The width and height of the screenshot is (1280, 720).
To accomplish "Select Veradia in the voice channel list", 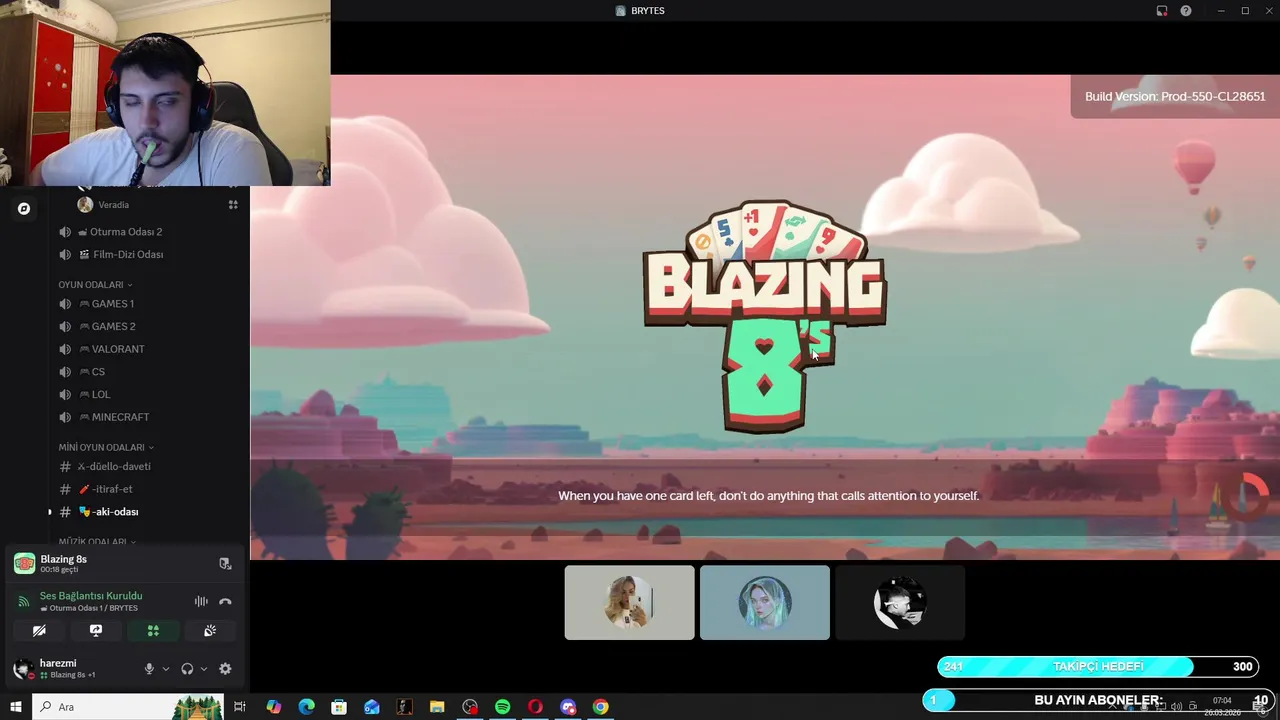I will click(113, 205).
